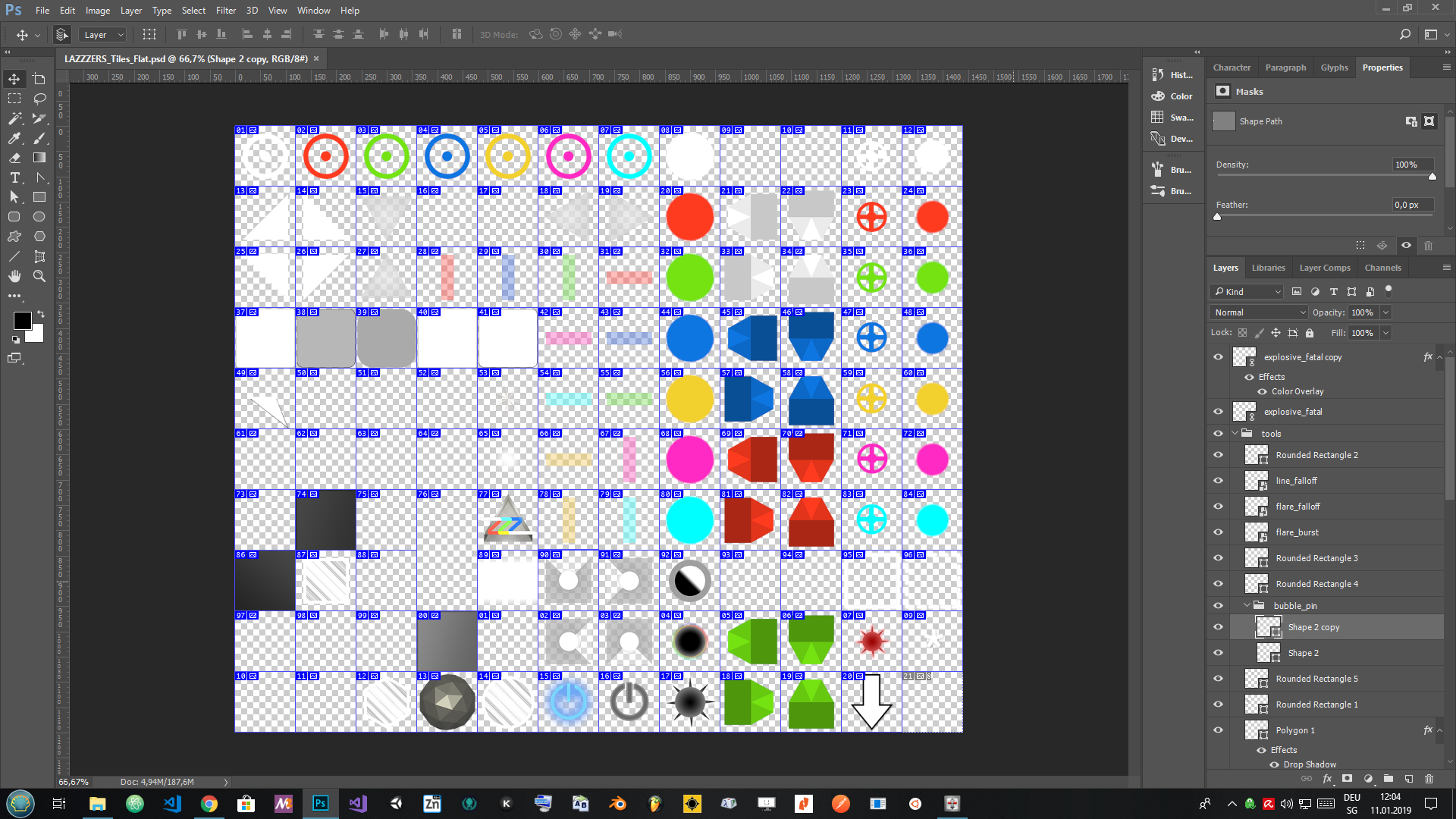Select the Rounded Rectangle 5 layer
The height and width of the screenshot is (819, 1456).
1316,679
